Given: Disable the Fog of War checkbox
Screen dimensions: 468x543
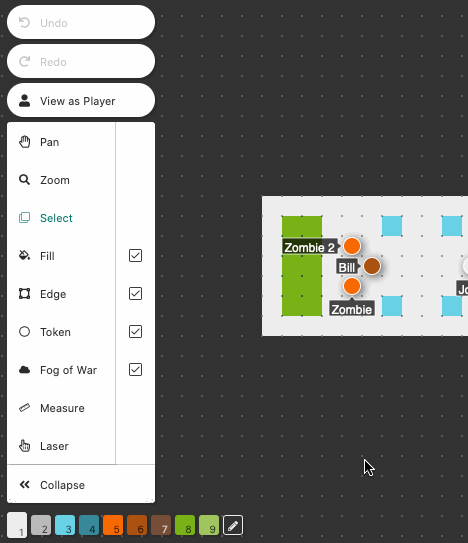Looking at the screenshot, I should tap(135, 370).
